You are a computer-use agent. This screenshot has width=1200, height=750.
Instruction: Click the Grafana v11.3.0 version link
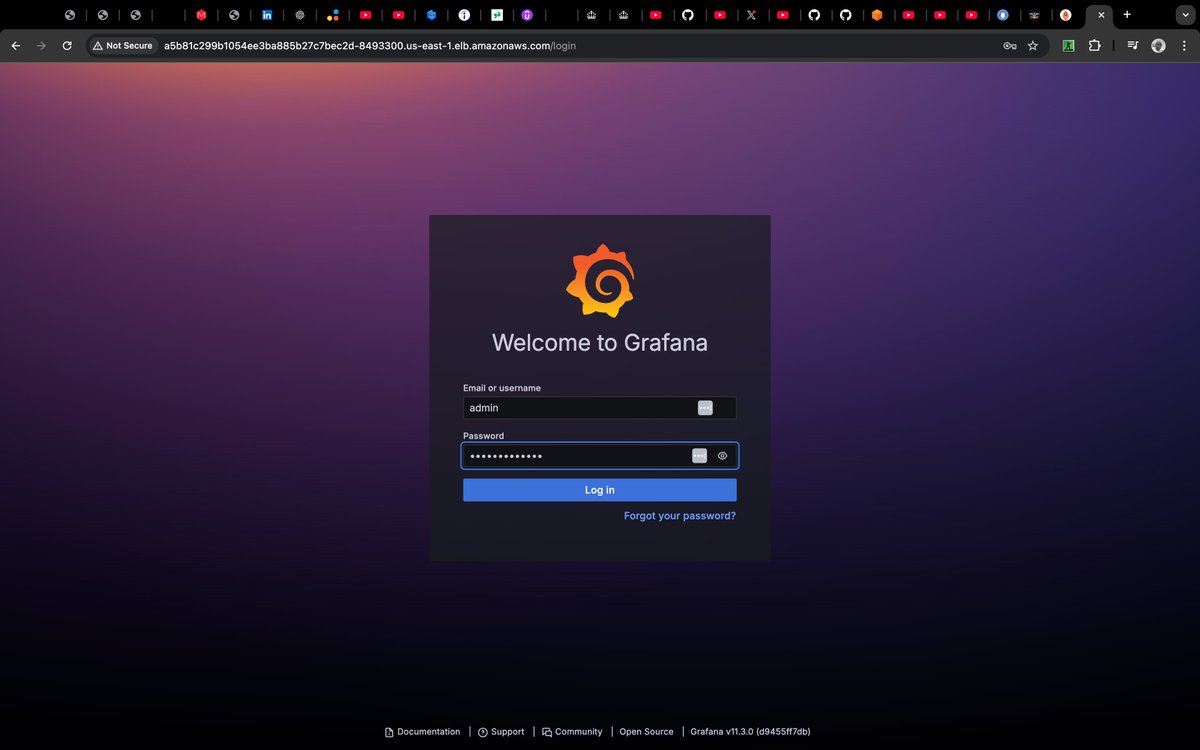pos(750,732)
